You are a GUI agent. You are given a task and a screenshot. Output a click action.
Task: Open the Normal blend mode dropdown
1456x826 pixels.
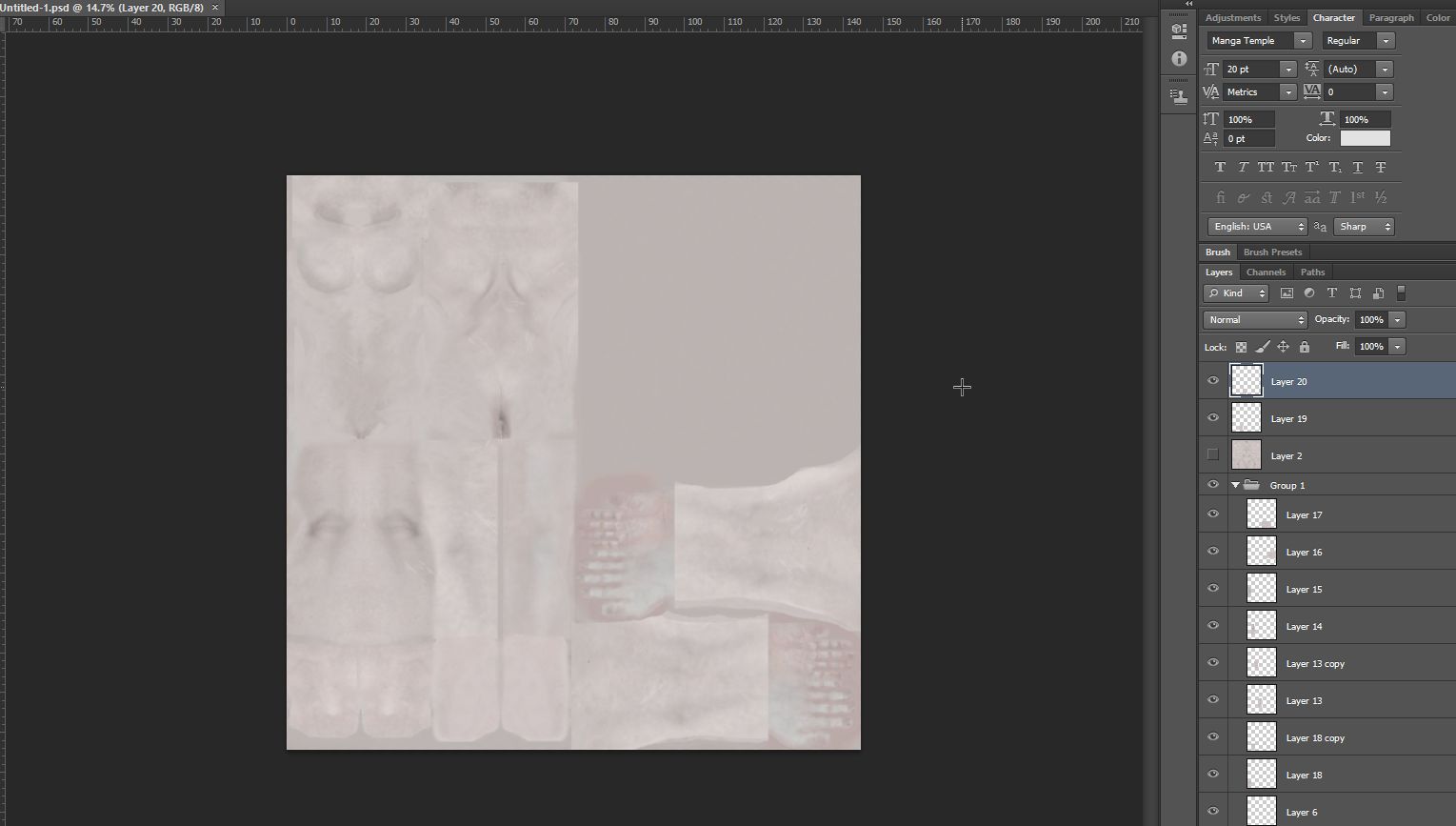coord(1255,320)
